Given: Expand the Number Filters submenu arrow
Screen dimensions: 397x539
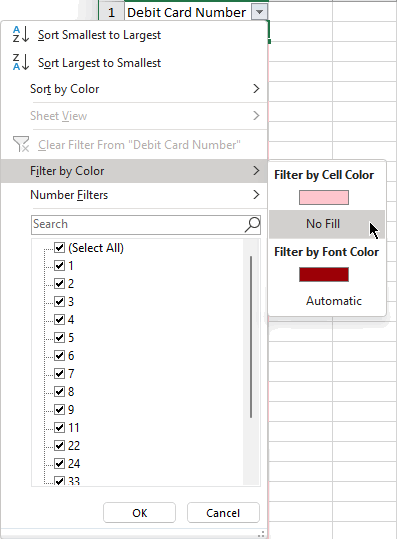Looking at the screenshot, I should (x=256, y=195).
